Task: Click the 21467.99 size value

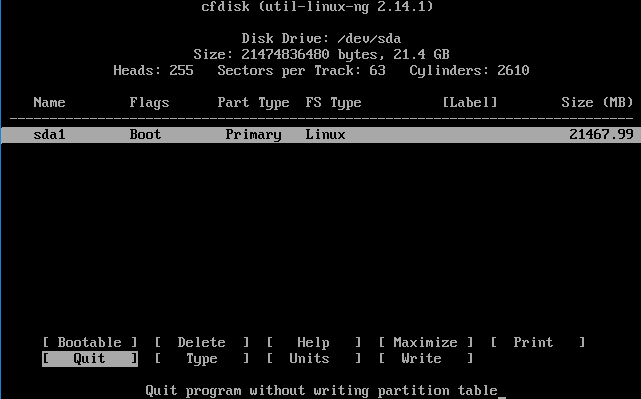Action: coord(601,134)
